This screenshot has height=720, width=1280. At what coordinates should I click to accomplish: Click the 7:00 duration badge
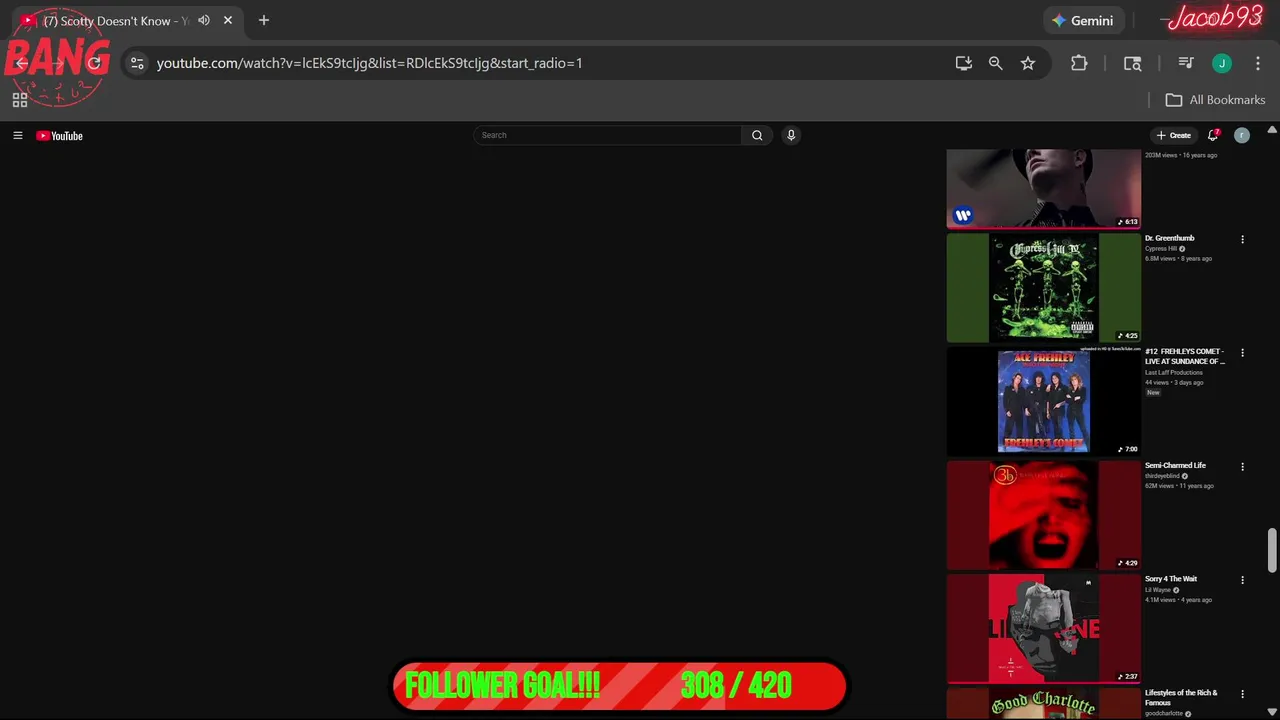pyautogui.click(x=1128, y=449)
